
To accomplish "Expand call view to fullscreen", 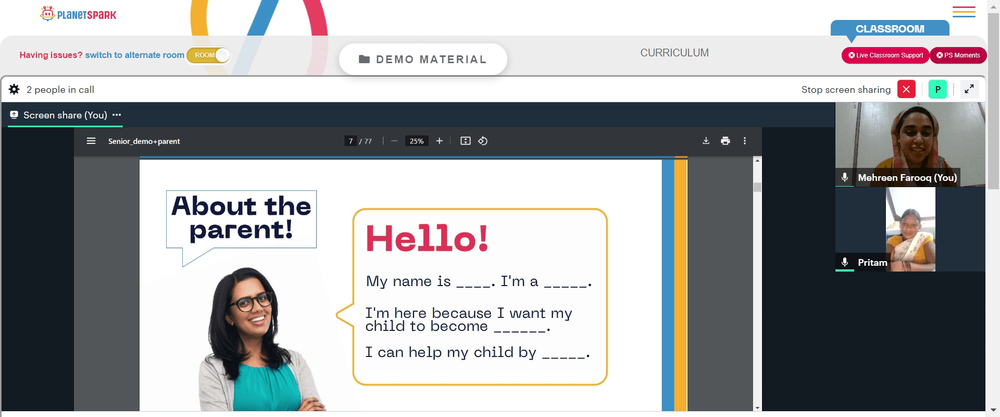I will click(x=969, y=89).
